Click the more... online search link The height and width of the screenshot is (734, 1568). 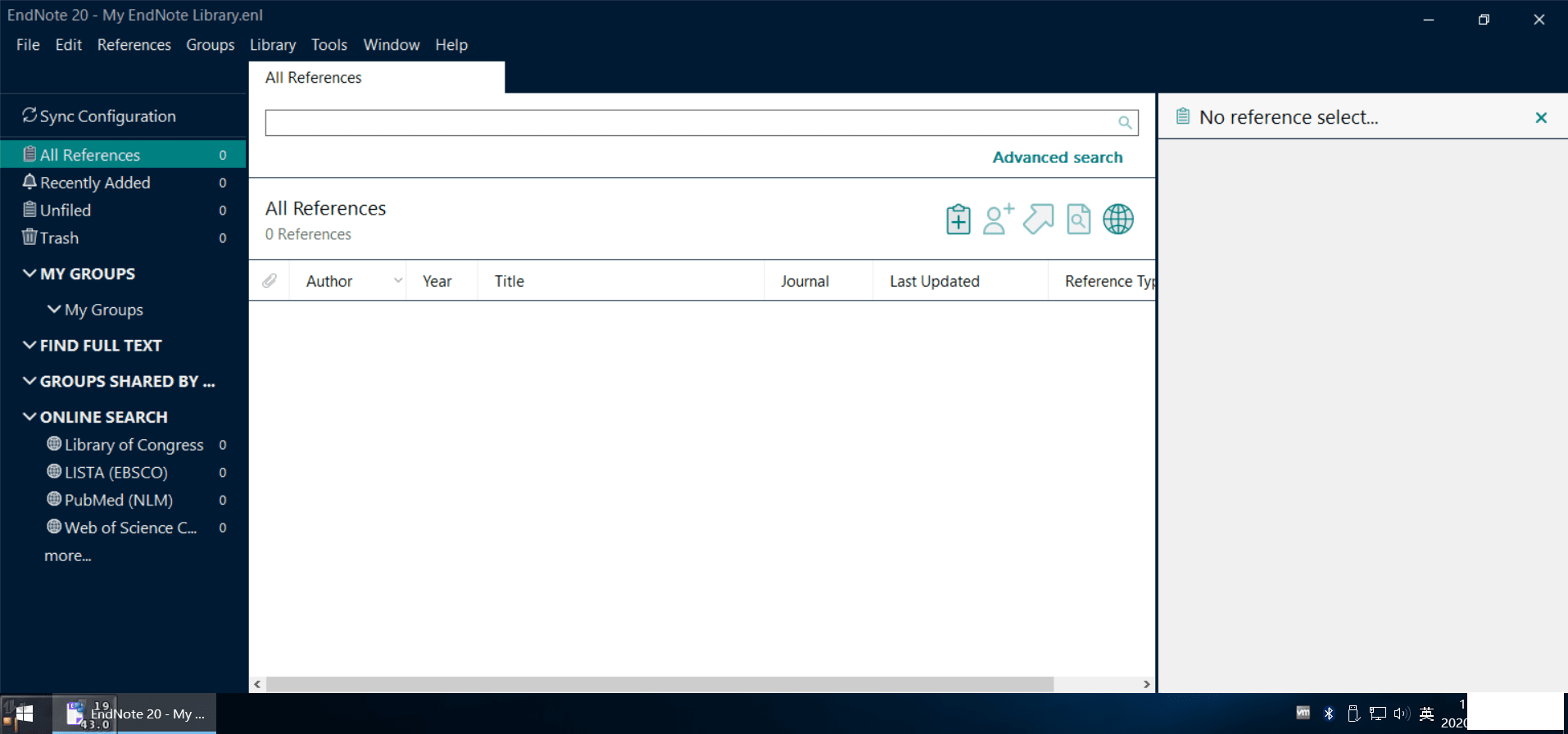(67, 555)
